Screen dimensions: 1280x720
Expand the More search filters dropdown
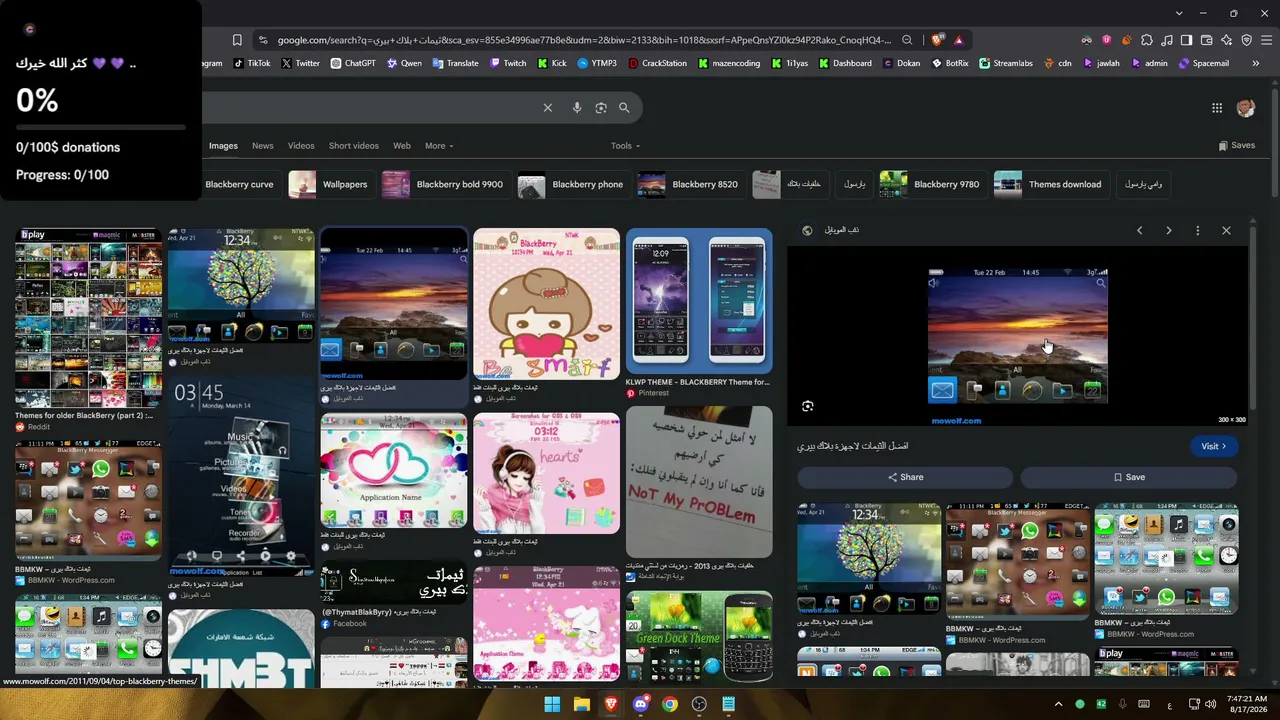[x=439, y=146]
